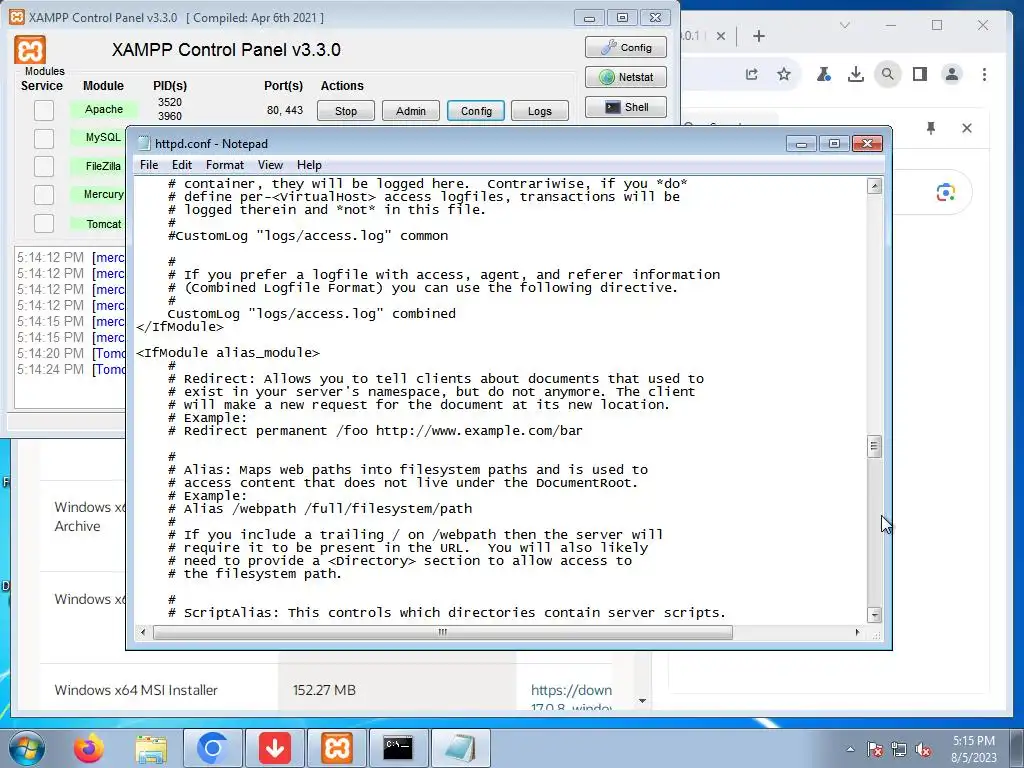Click the network tray icon
The height and width of the screenshot is (768, 1024).
(x=899, y=749)
